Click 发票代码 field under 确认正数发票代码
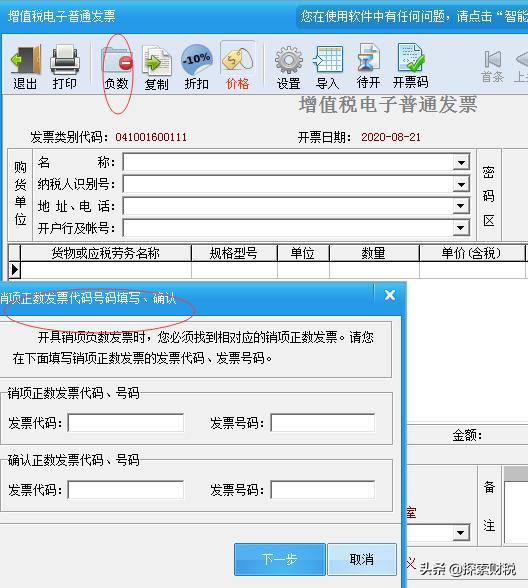Viewport: 528px width, 588px height. pyautogui.click(x=126, y=489)
